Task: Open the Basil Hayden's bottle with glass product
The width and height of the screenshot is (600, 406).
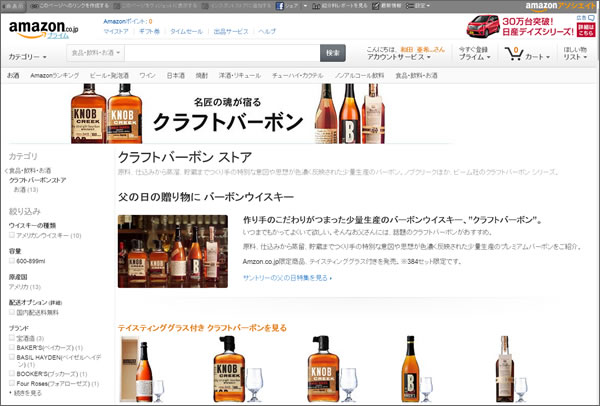Action: tap(510, 369)
